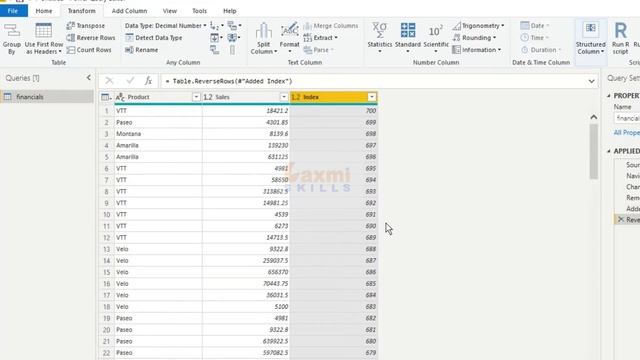Screen dimensions: 640x360
Task: Collapse the Queries pane
Action: click(89, 78)
